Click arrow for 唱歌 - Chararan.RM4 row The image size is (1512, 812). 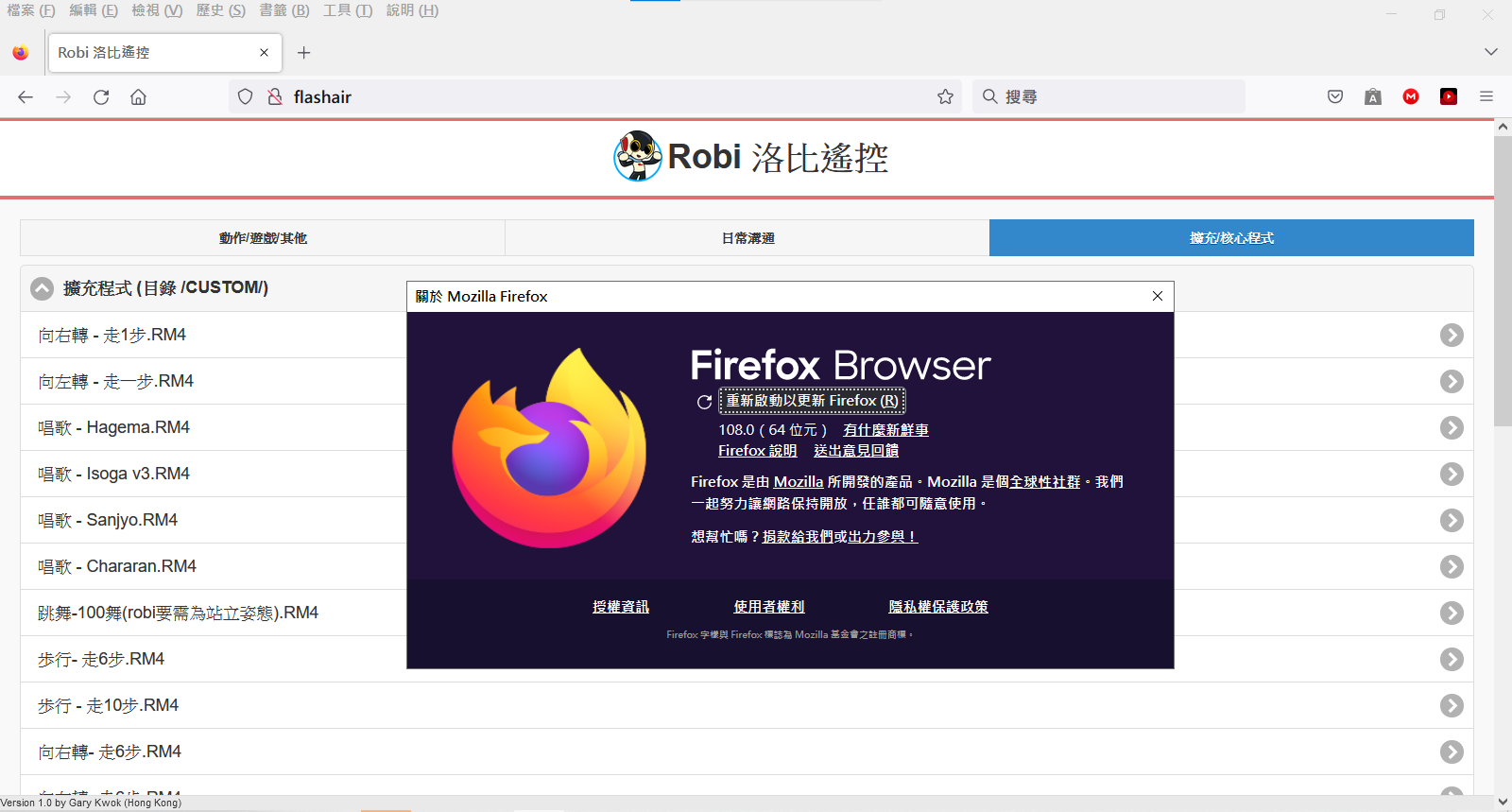click(x=1452, y=566)
